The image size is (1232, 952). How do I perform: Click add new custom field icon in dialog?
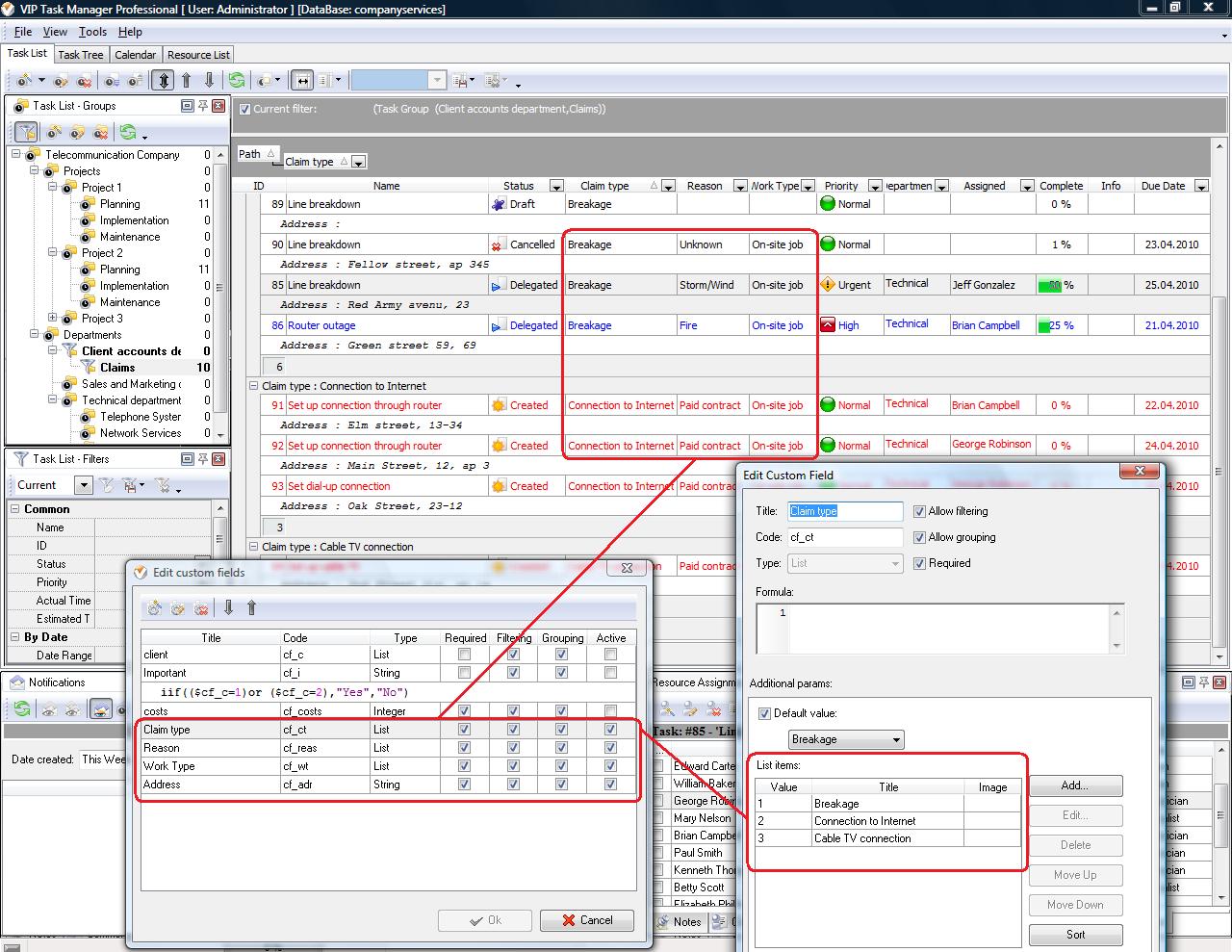coord(154,608)
